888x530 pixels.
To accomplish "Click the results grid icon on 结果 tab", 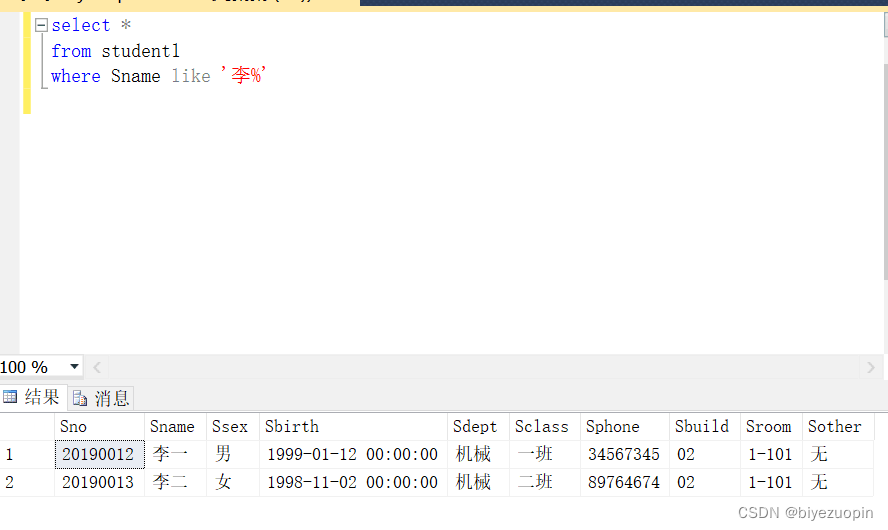I will coord(10,396).
